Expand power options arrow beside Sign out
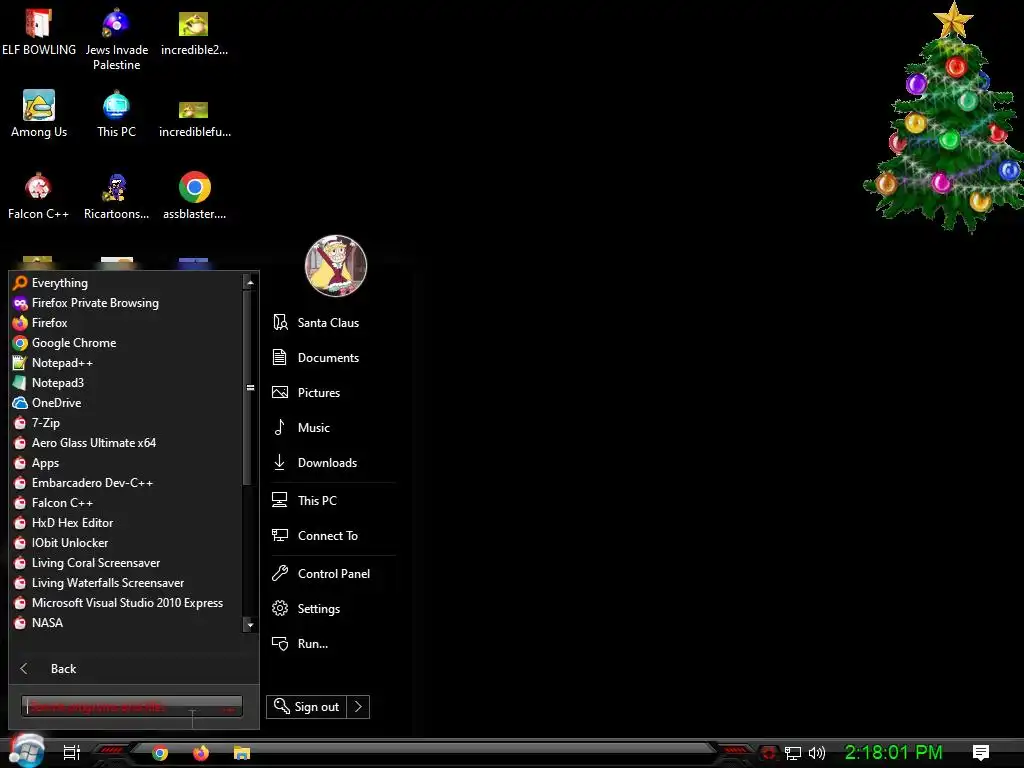Screen dimensions: 1024x768 [x=358, y=707]
